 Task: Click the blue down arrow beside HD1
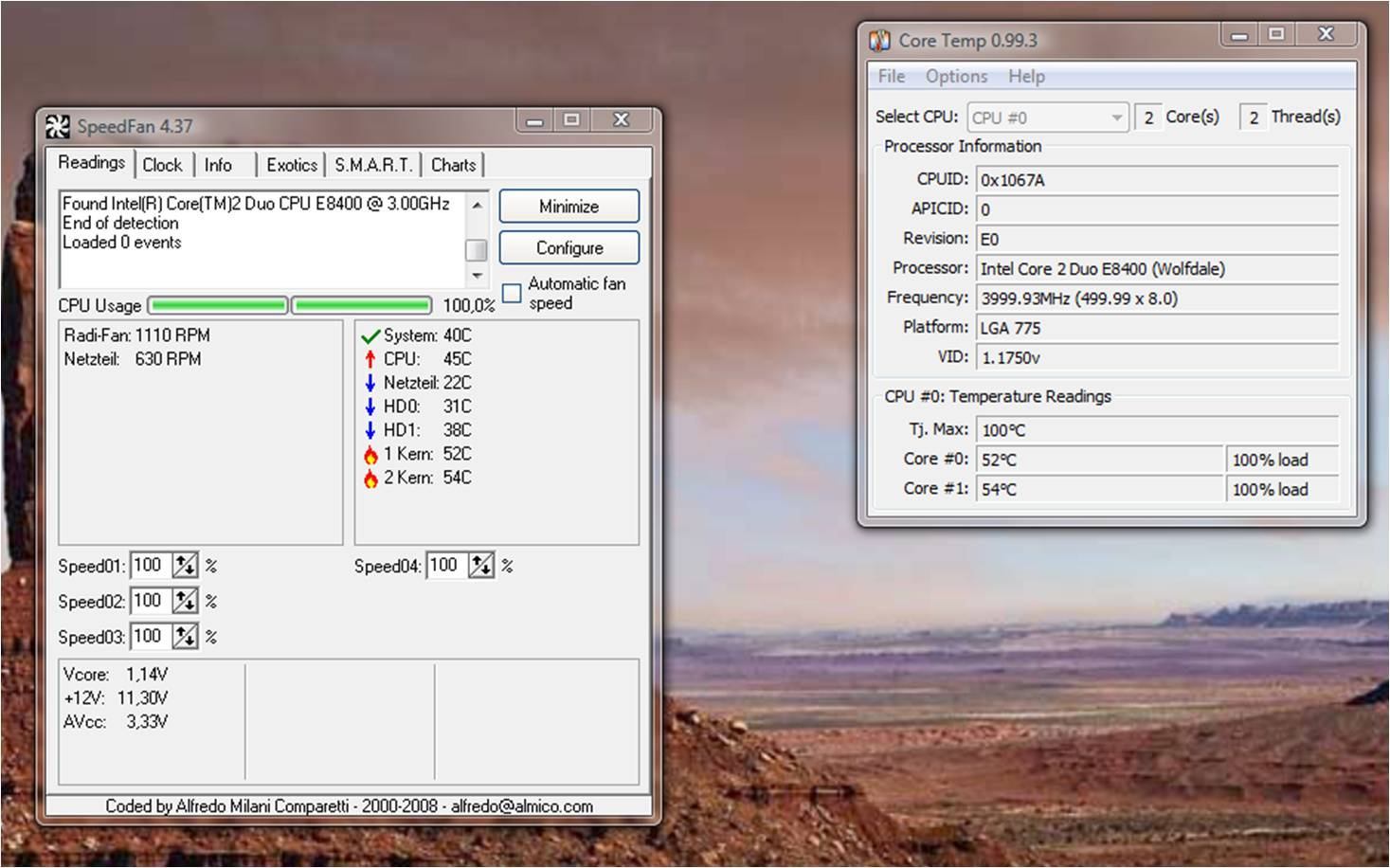tap(370, 430)
